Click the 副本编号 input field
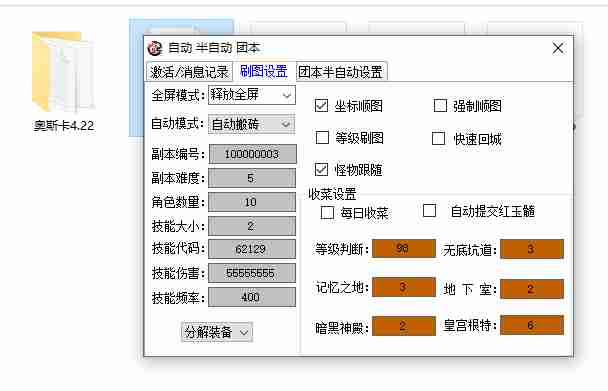 252,154
